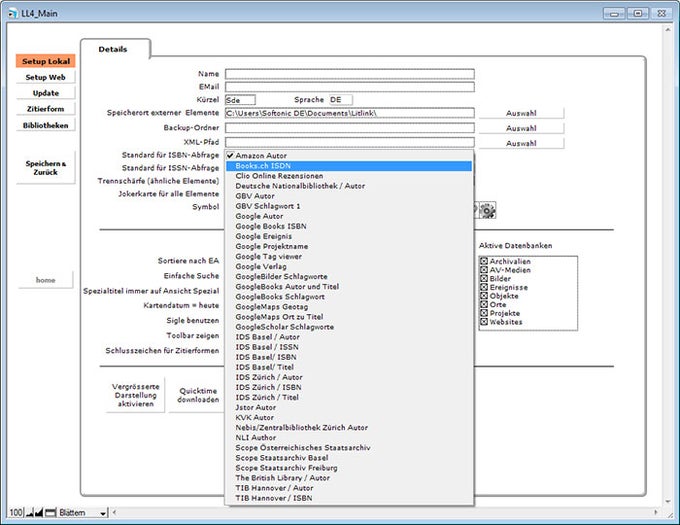
Task: Select The British Library / Autor entry
Action: point(349,478)
